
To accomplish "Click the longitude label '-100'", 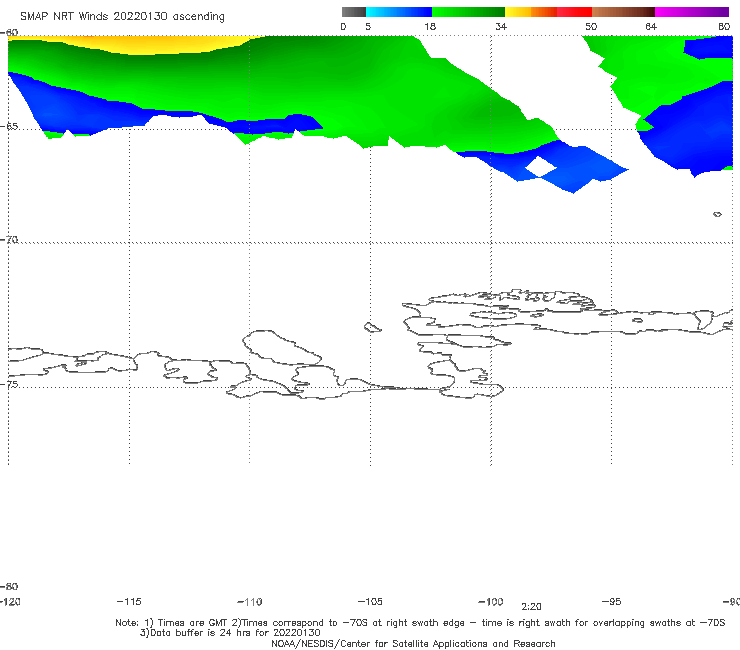I will coord(491,602).
